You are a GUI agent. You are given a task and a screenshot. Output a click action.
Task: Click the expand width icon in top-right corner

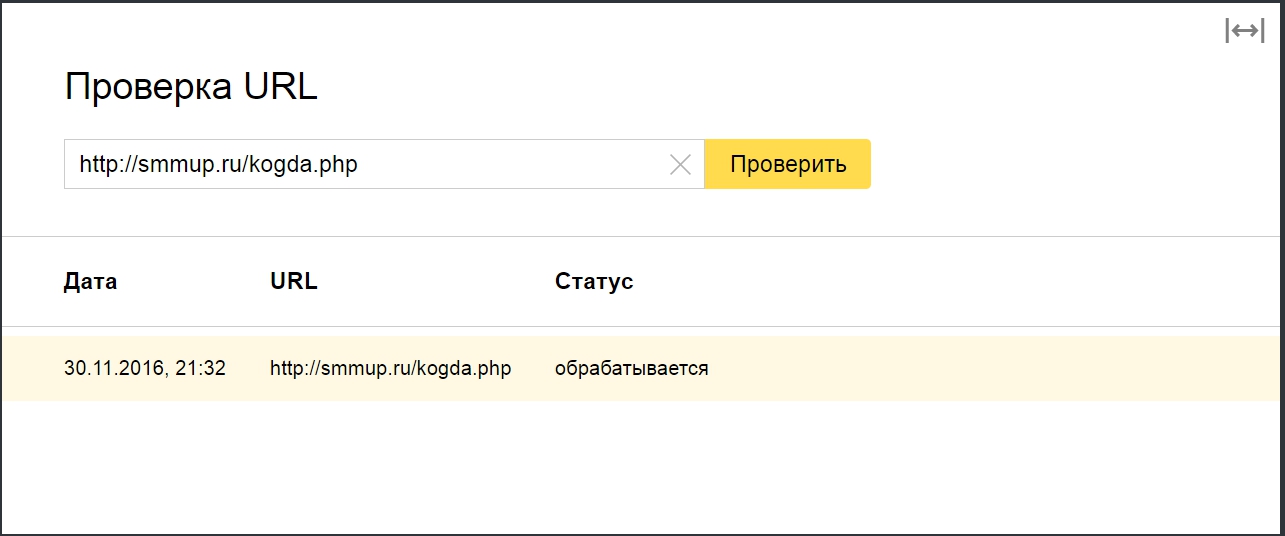1244,31
